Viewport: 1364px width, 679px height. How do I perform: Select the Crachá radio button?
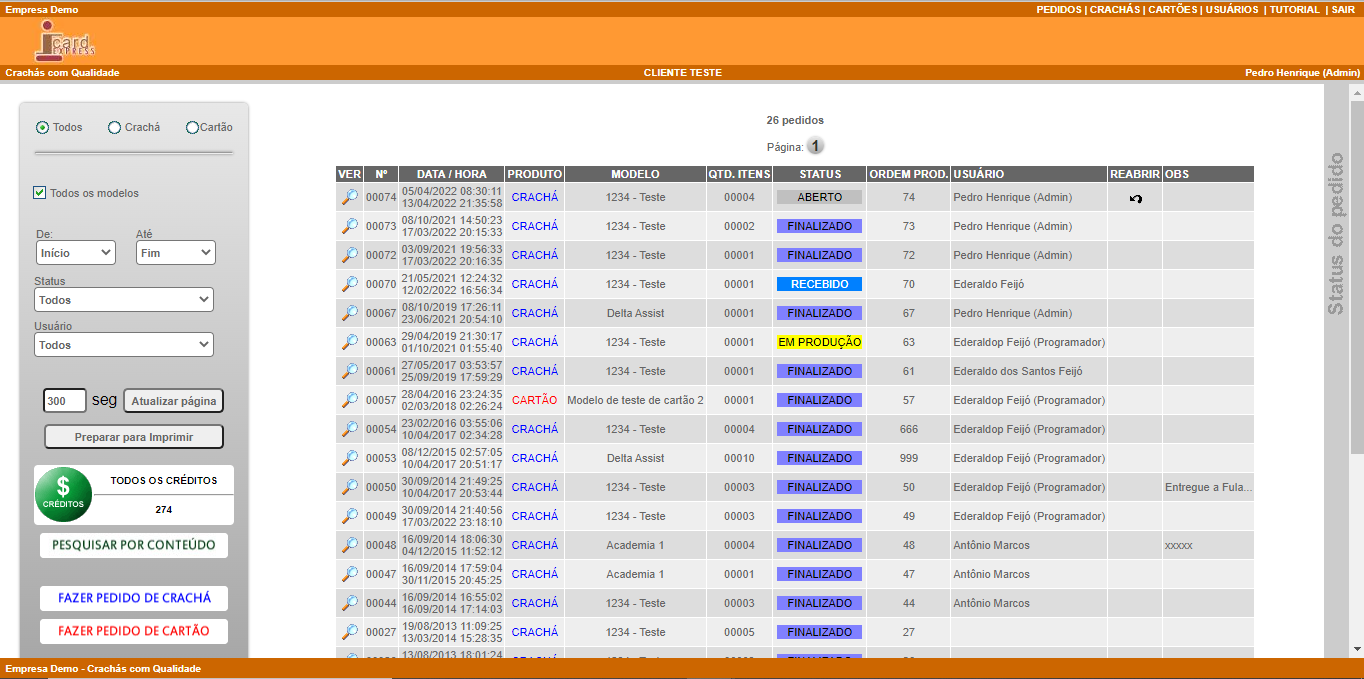coord(115,128)
